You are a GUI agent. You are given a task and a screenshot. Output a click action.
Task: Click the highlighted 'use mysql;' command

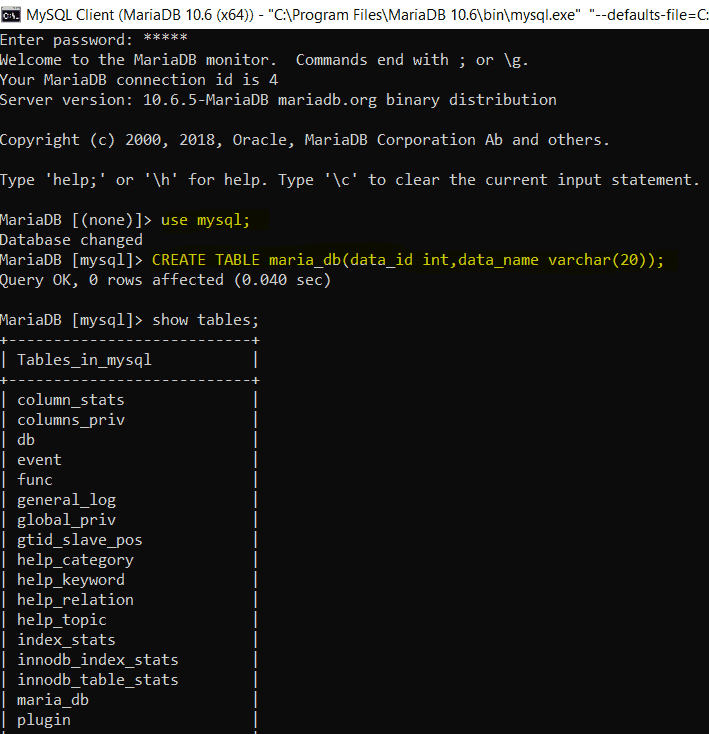[x=205, y=220]
